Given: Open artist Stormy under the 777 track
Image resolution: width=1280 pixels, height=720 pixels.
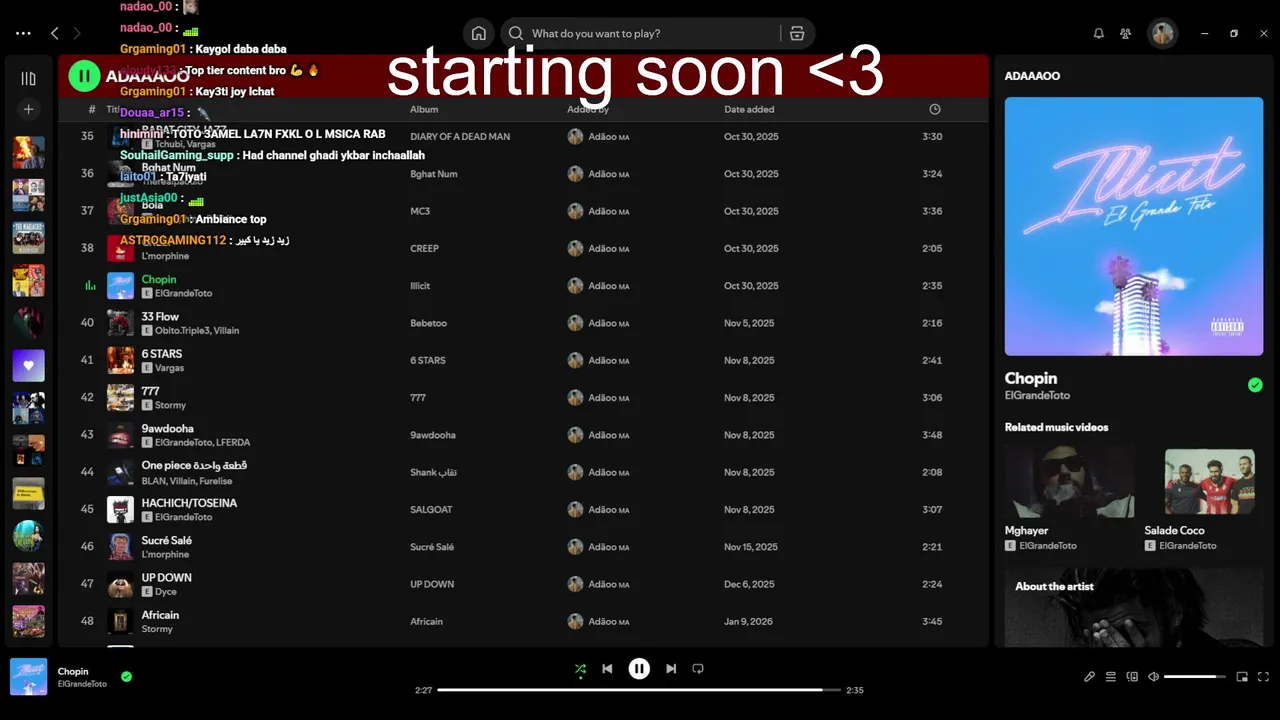Looking at the screenshot, I should coord(170,405).
